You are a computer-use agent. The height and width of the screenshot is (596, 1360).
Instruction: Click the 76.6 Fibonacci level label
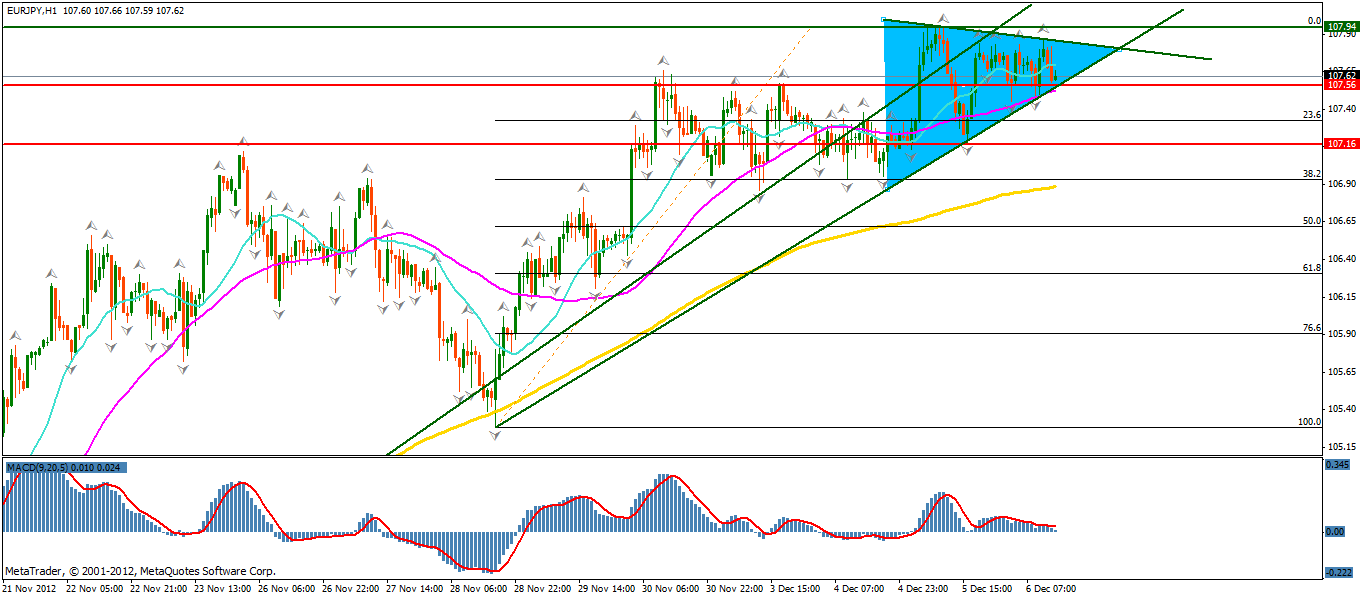point(1312,327)
